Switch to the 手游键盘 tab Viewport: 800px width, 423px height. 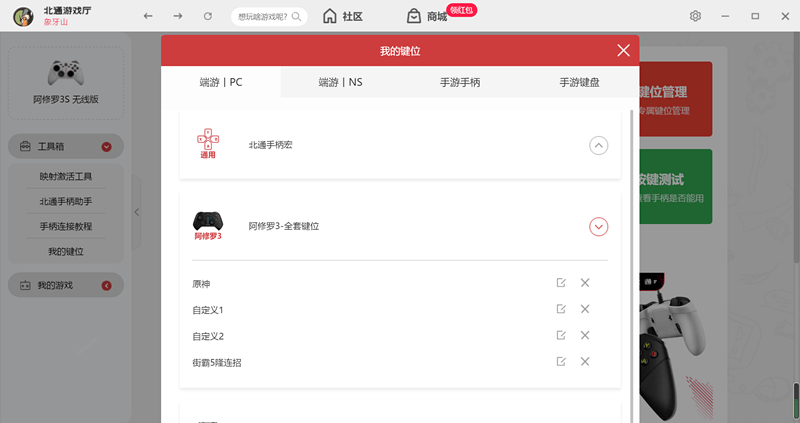[x=579, y=82]
